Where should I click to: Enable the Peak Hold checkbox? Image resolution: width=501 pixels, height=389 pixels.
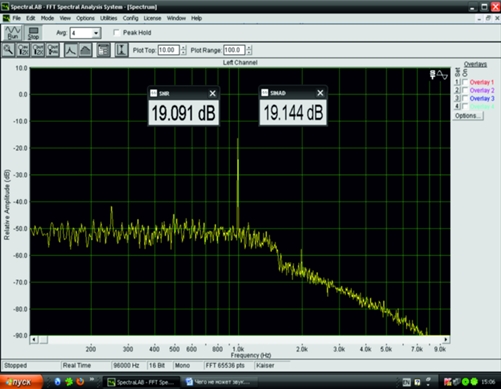click(x=116, y=32)
